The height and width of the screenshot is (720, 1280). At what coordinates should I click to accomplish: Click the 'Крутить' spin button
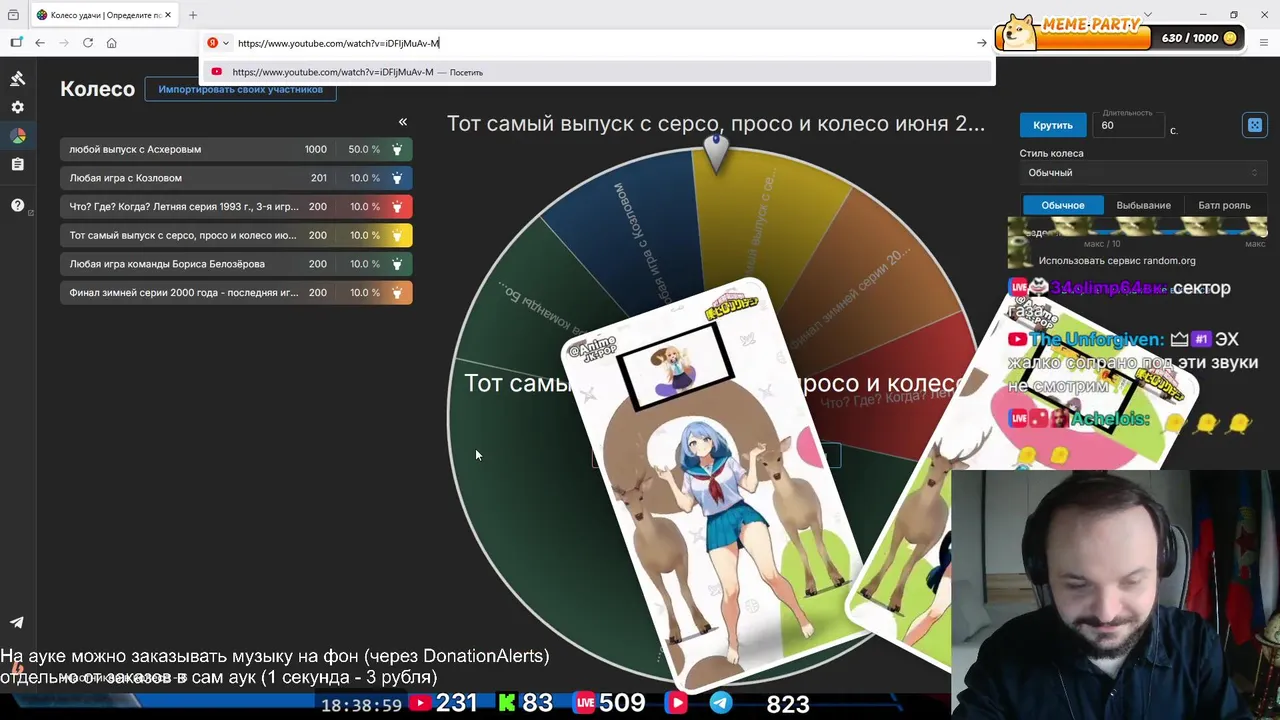(1053, 125)
